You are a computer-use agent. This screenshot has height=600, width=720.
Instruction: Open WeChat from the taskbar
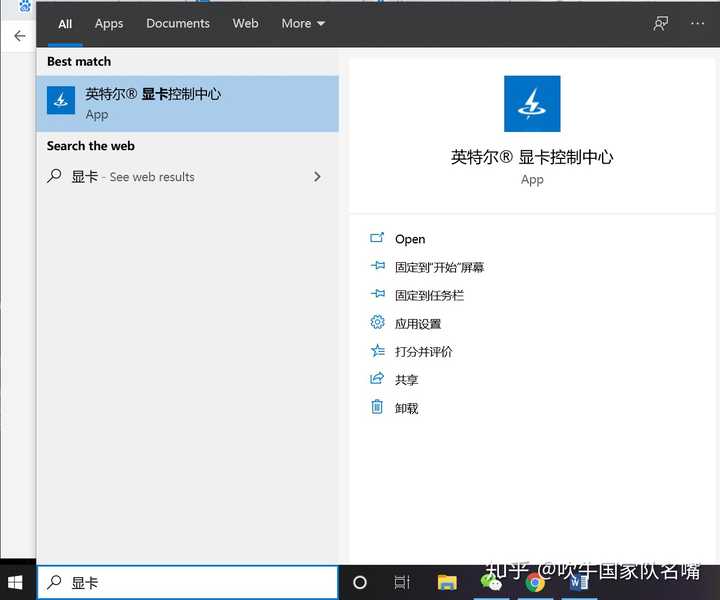tap(490, 582)
